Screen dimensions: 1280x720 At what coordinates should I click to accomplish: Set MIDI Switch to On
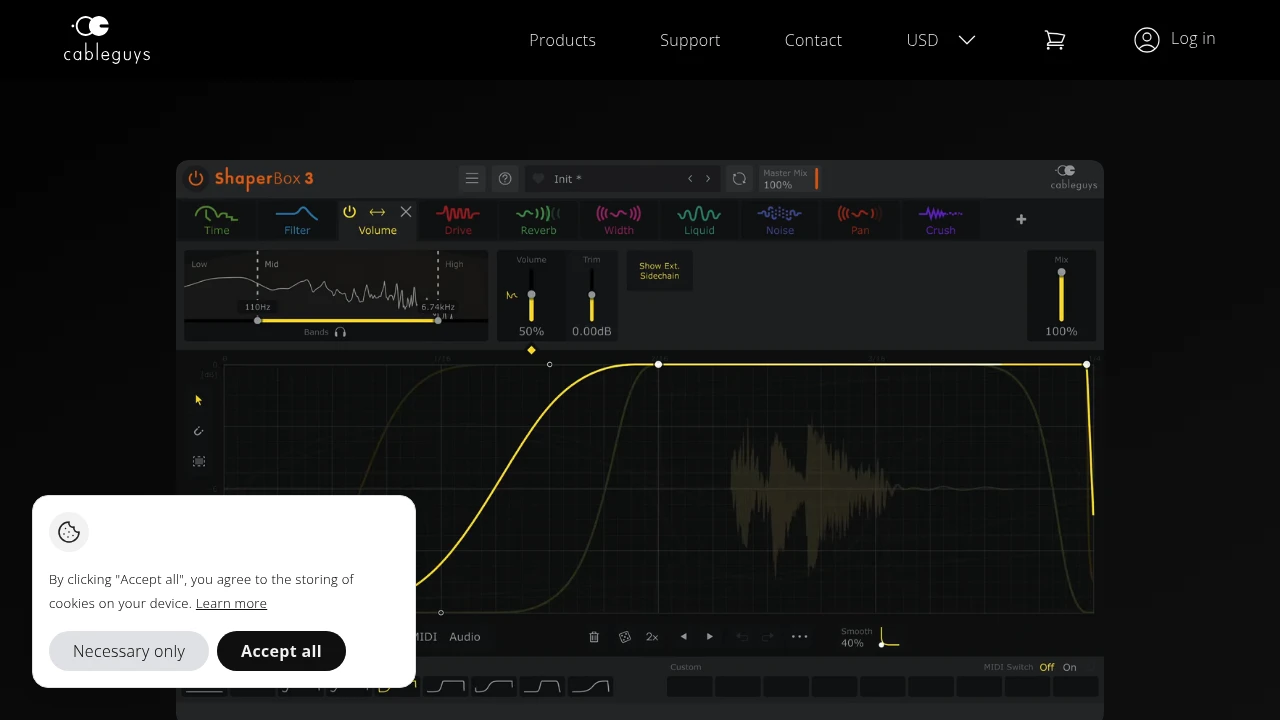1070,667
